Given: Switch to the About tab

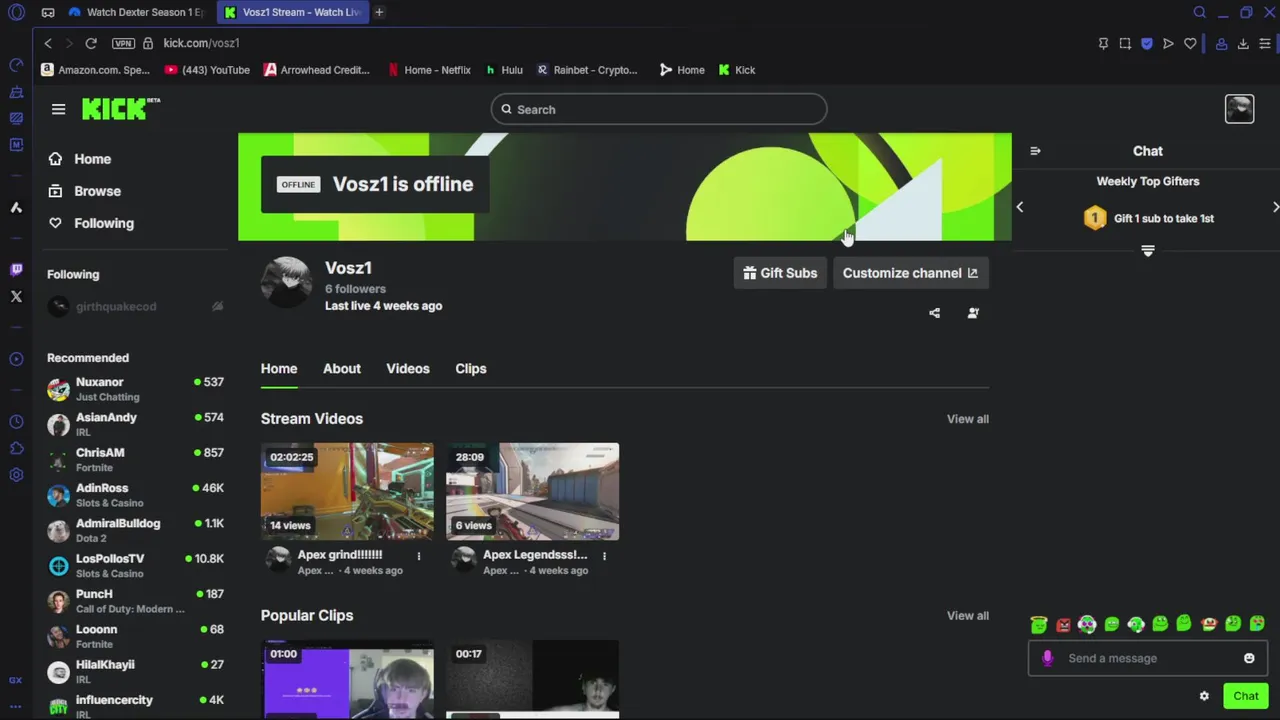Looking at the screenshot, I should click(342, 369).
